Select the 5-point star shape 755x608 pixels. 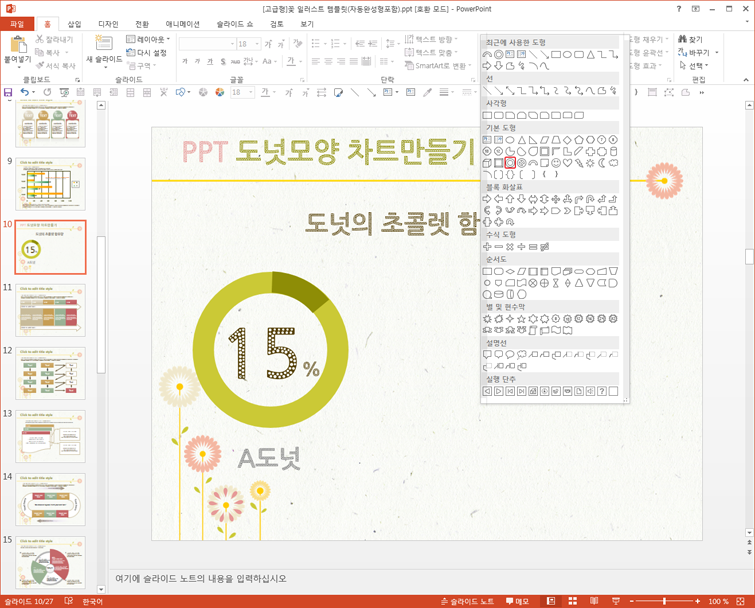521,319
